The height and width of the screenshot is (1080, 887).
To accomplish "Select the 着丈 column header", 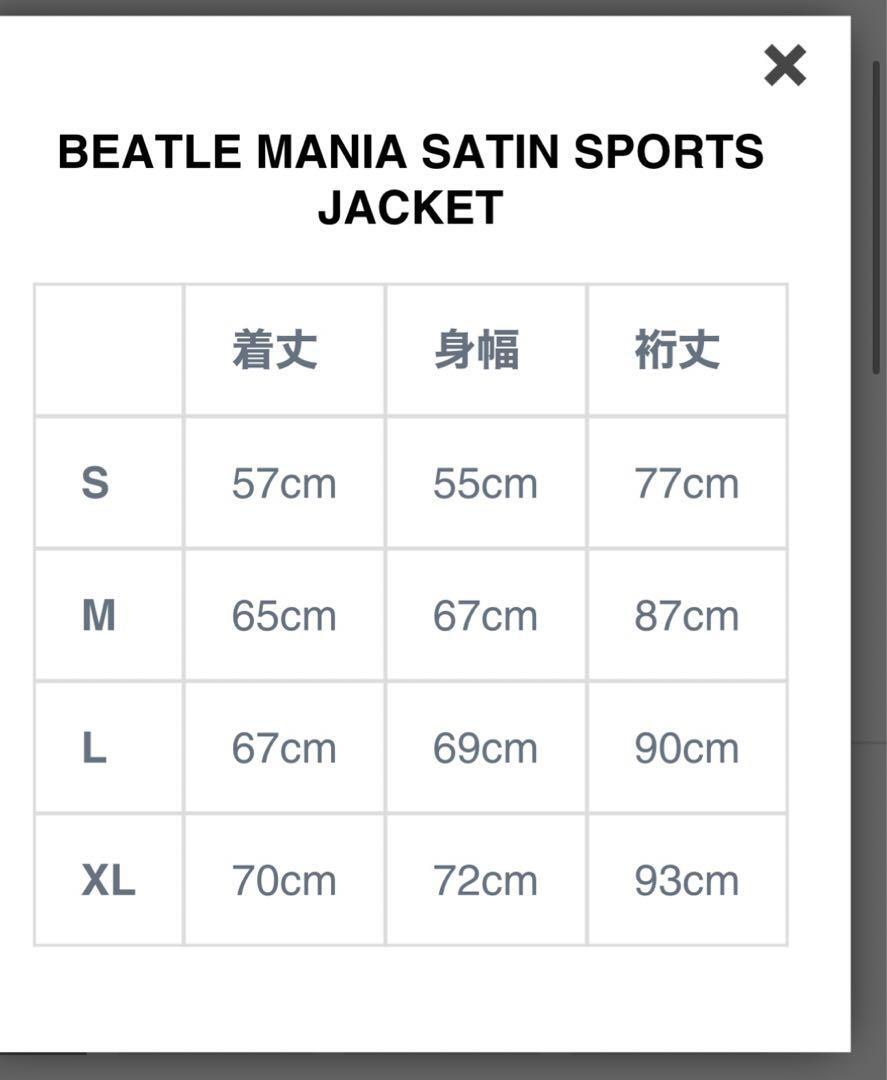I will [x=275, y=351].
